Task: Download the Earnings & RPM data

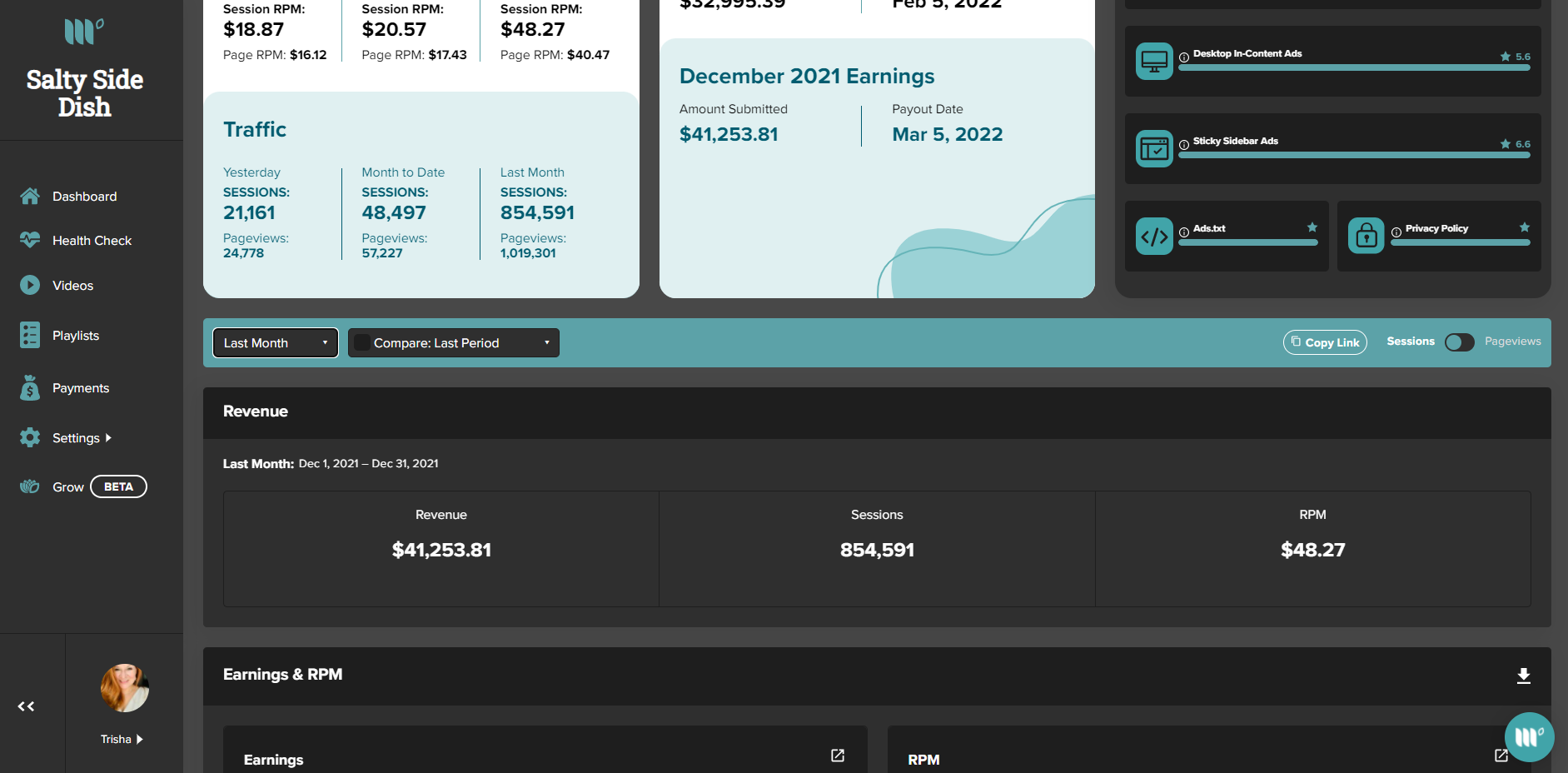Action: [x=1524, y=676]
